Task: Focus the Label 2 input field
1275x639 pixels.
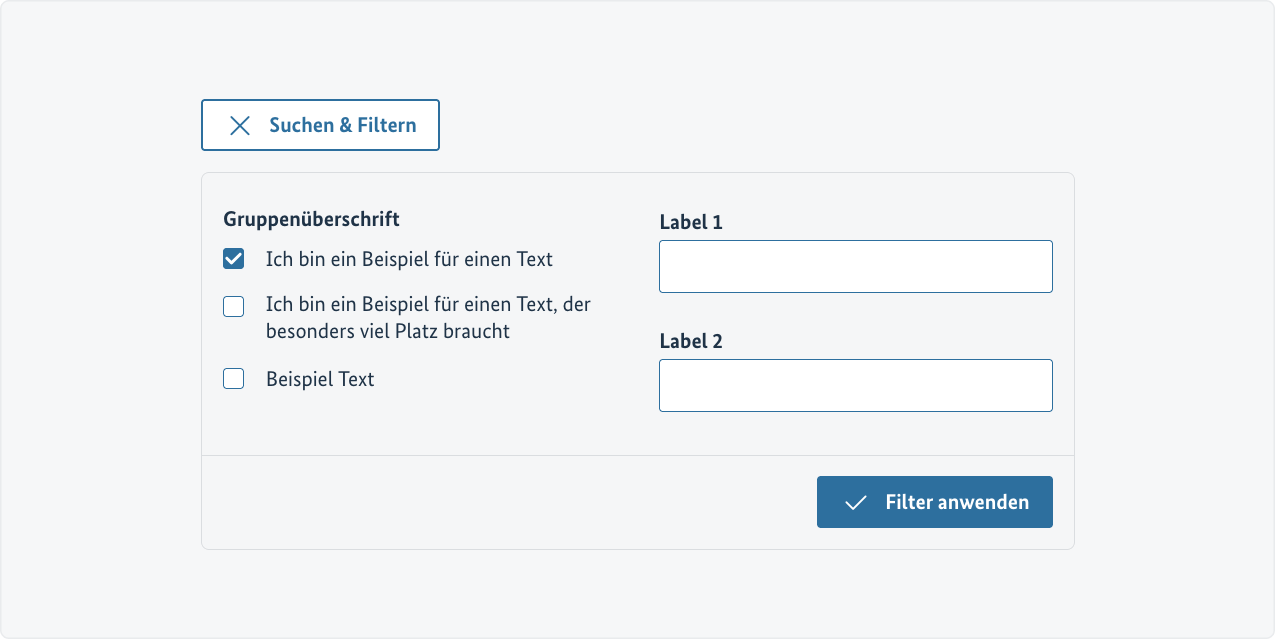Action: coord(855,386)
